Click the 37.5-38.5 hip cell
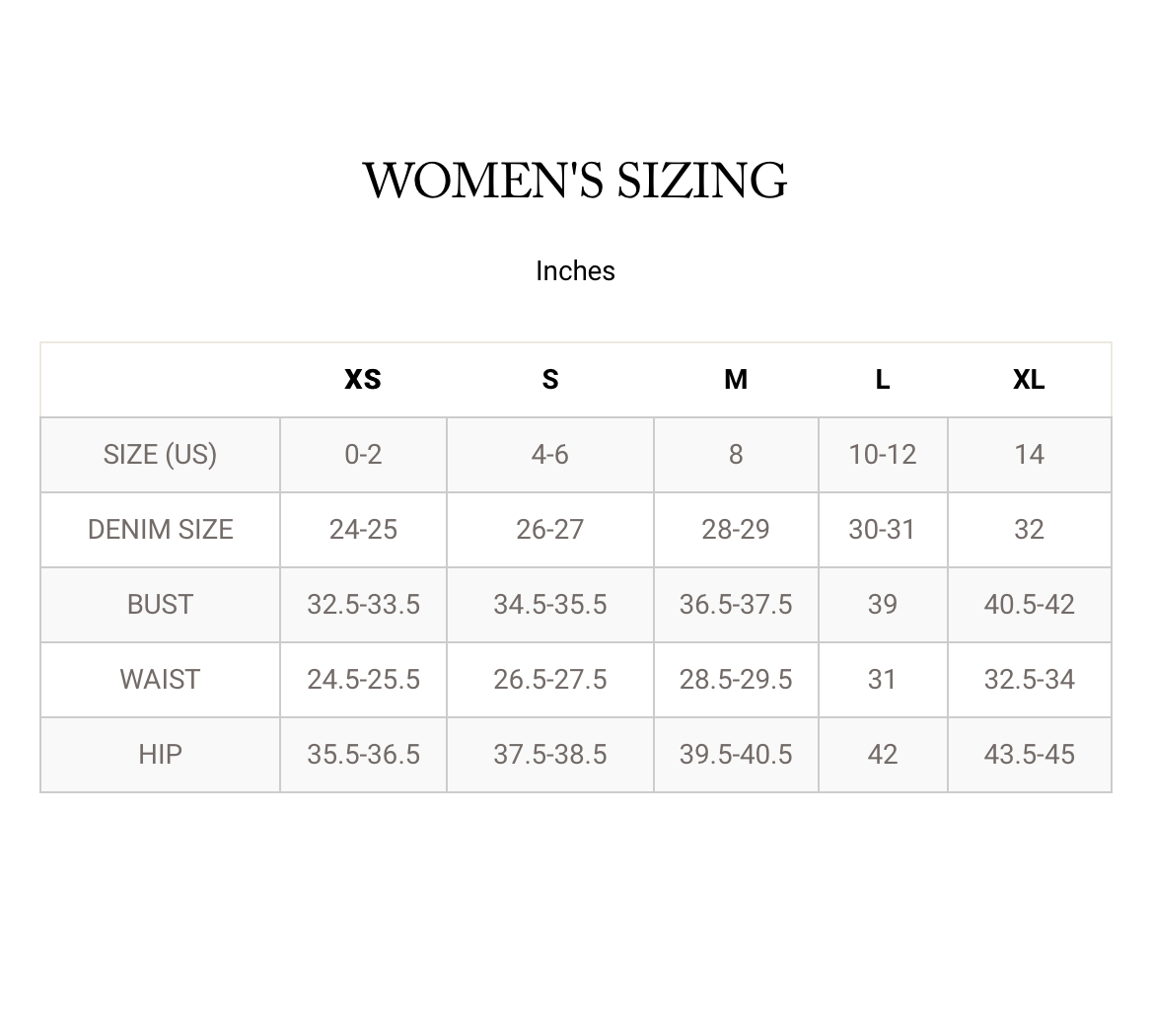Viewport: 1152px width, 1036px height. tap(550, 755)
